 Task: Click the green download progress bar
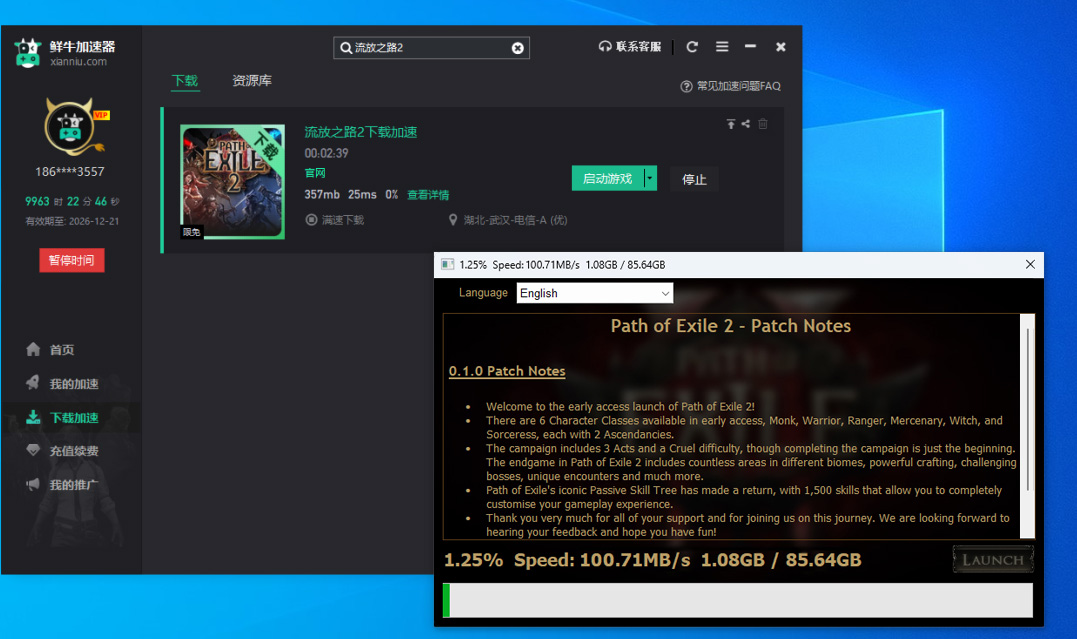[x=738, y=601]
